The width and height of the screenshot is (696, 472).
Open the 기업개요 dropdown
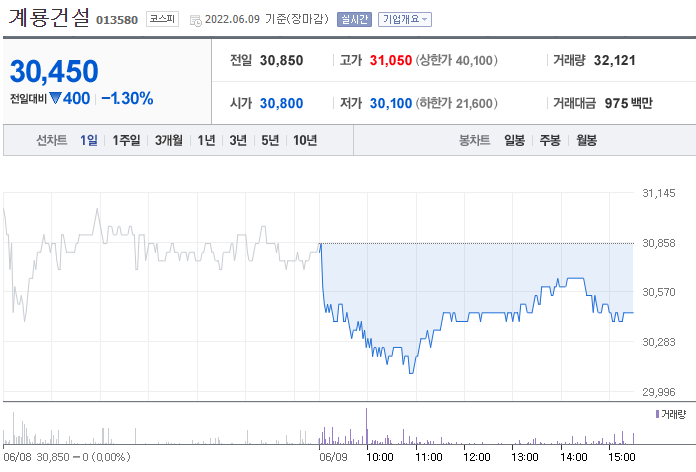coord(405,19)
